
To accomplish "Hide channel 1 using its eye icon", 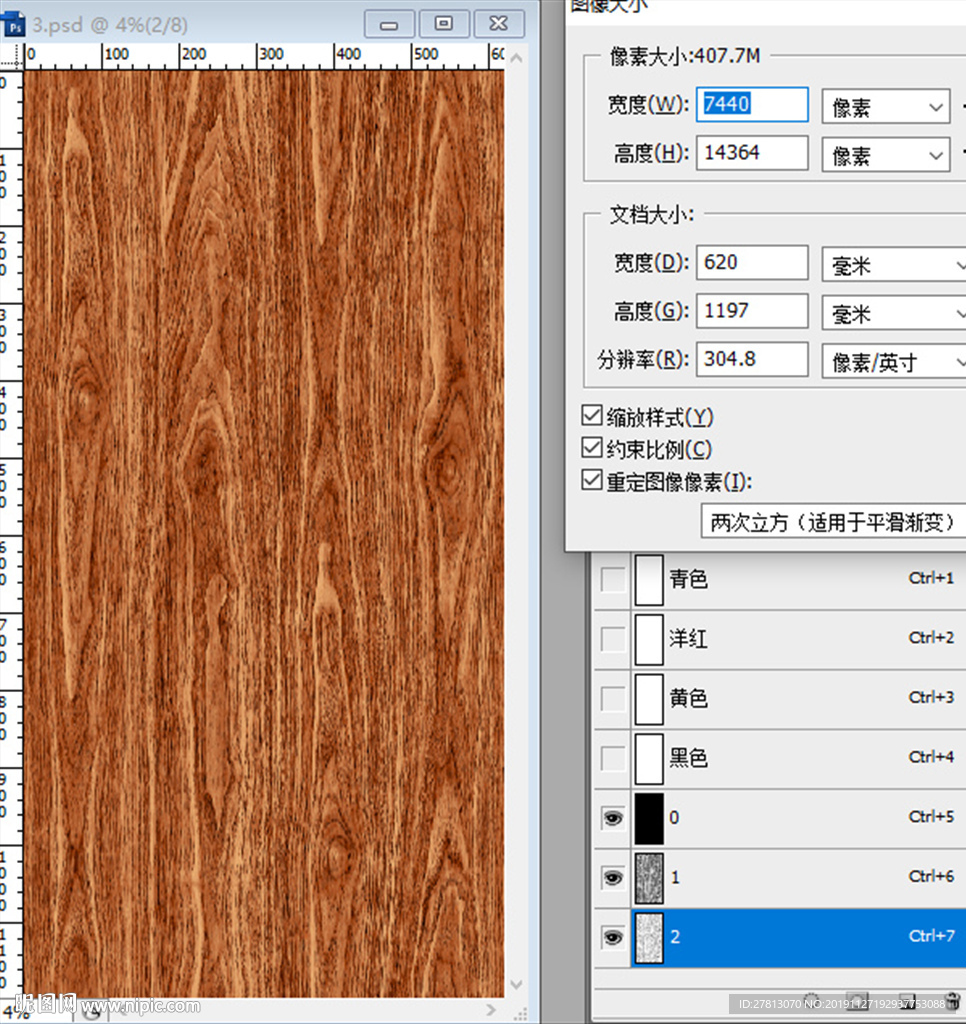I will click(612, 878).
